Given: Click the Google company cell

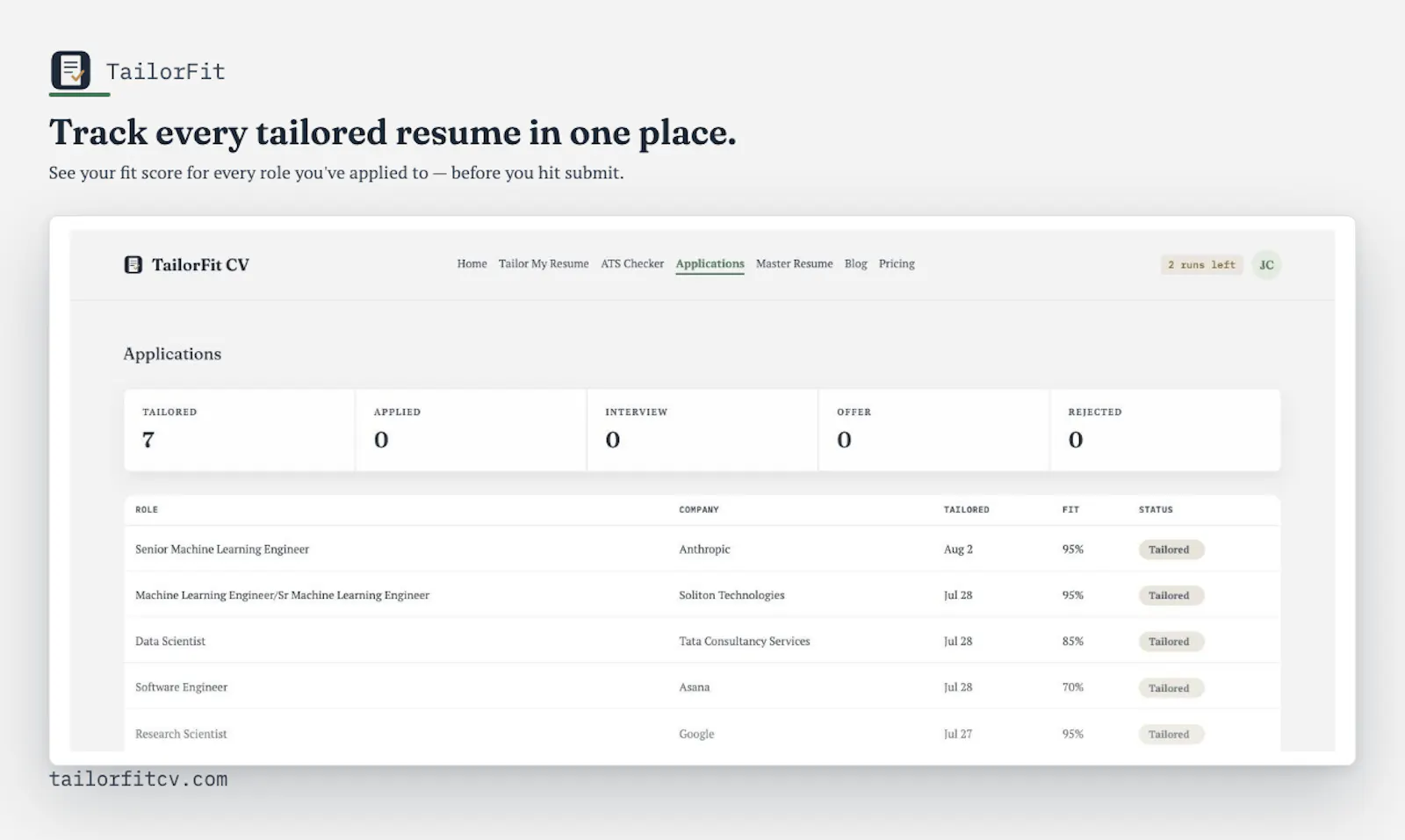Looking at the screenshot, I should (x=696, y=734).
